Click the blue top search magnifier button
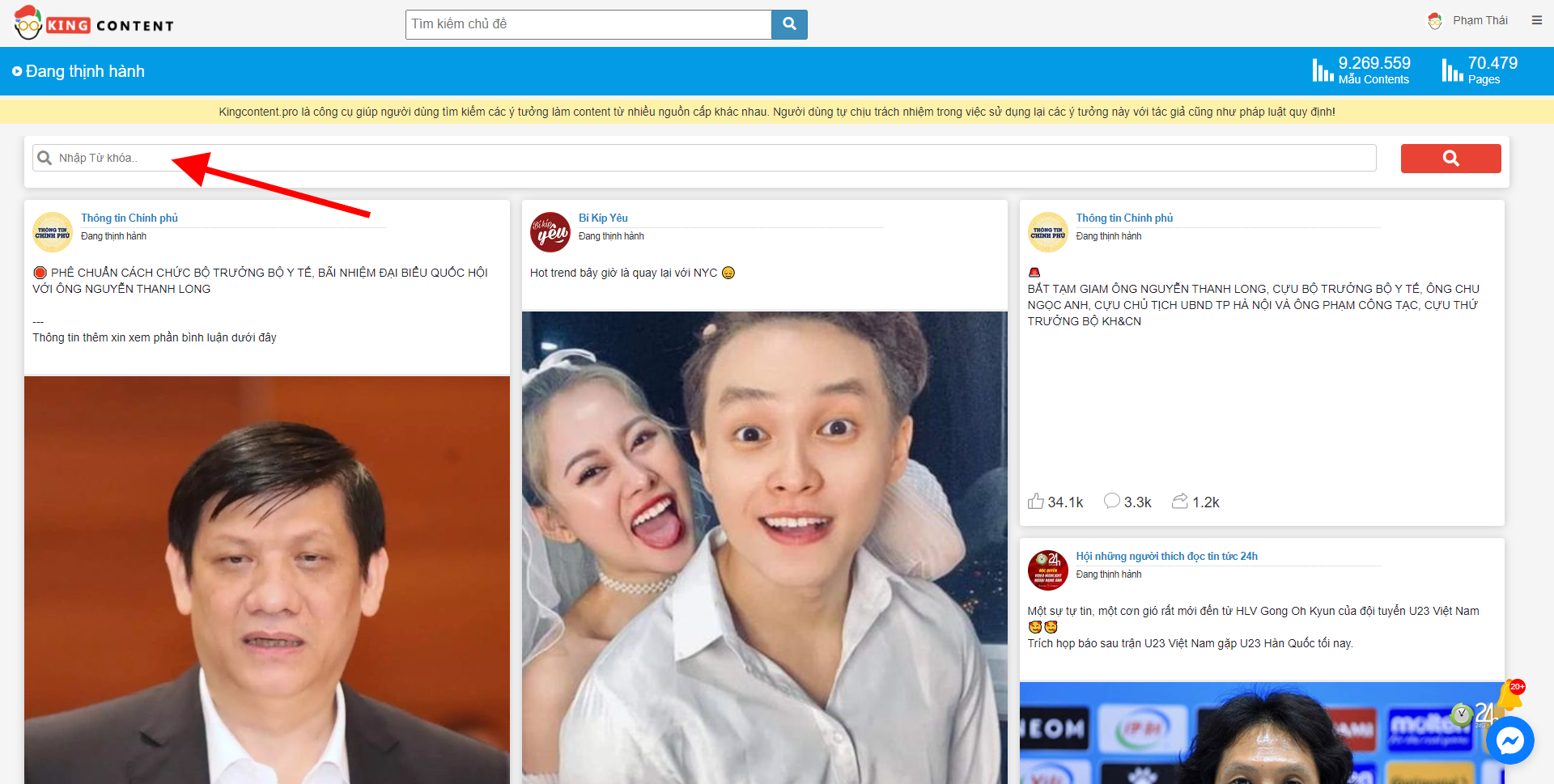This screenshot has width=1554, height=784. pos(789,24)
